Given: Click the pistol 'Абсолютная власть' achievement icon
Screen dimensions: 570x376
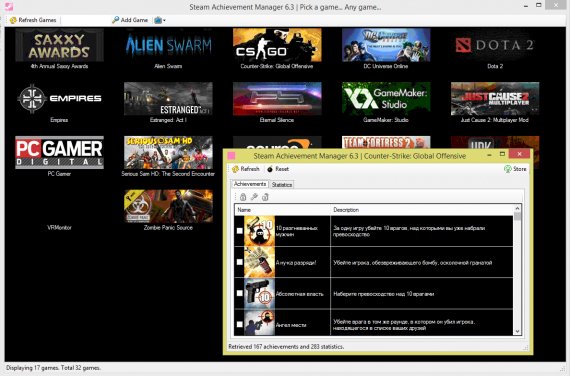Looking at the screenshot, I should [x=259, y=293].
